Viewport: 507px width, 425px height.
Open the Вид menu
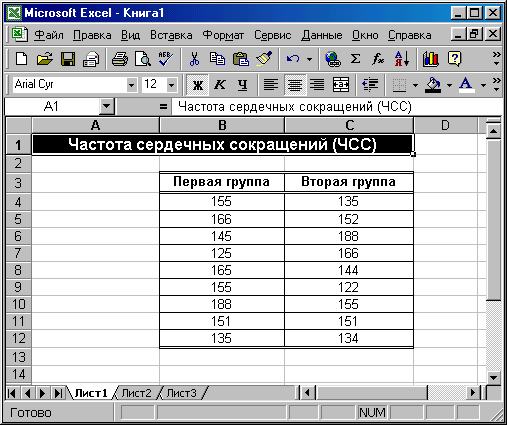tap(130, 35)
